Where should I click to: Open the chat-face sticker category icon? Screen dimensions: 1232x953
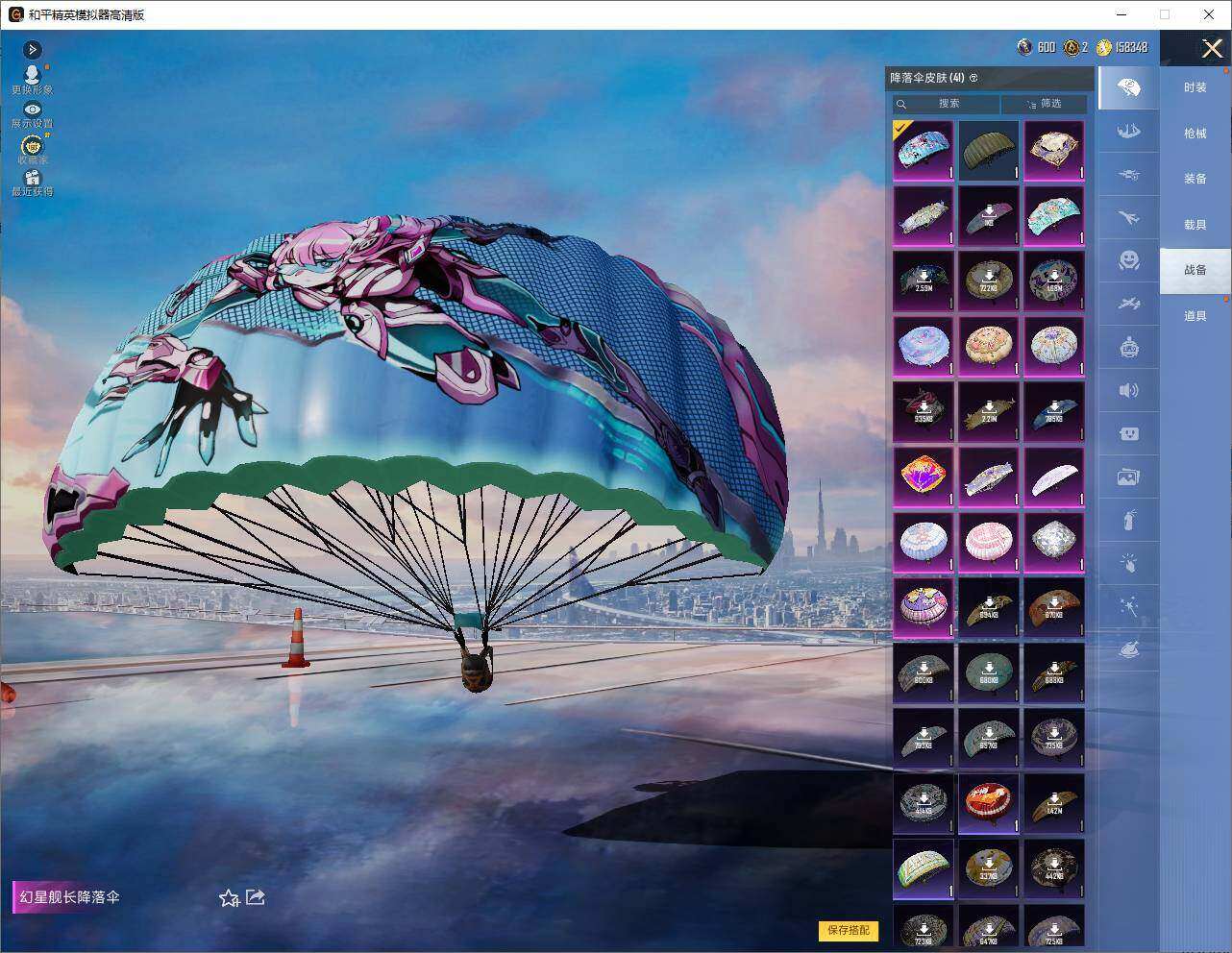pos(1128,433)
